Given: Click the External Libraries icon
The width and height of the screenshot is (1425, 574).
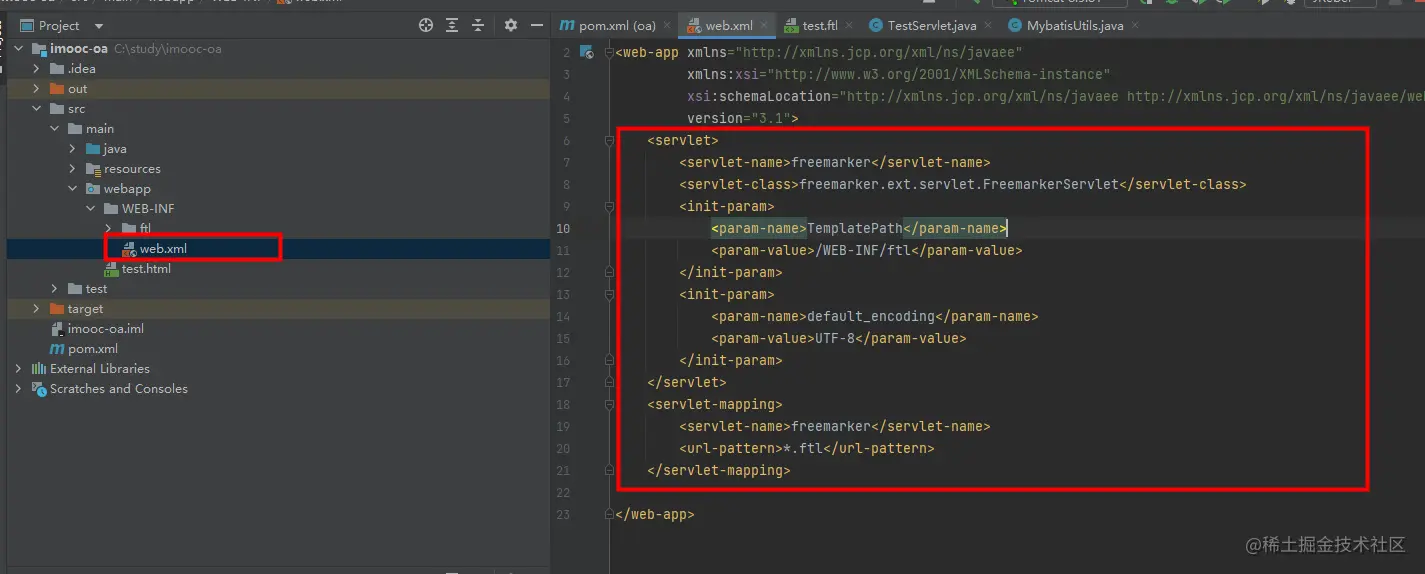Looking at the screenshot, I should 39,369.
